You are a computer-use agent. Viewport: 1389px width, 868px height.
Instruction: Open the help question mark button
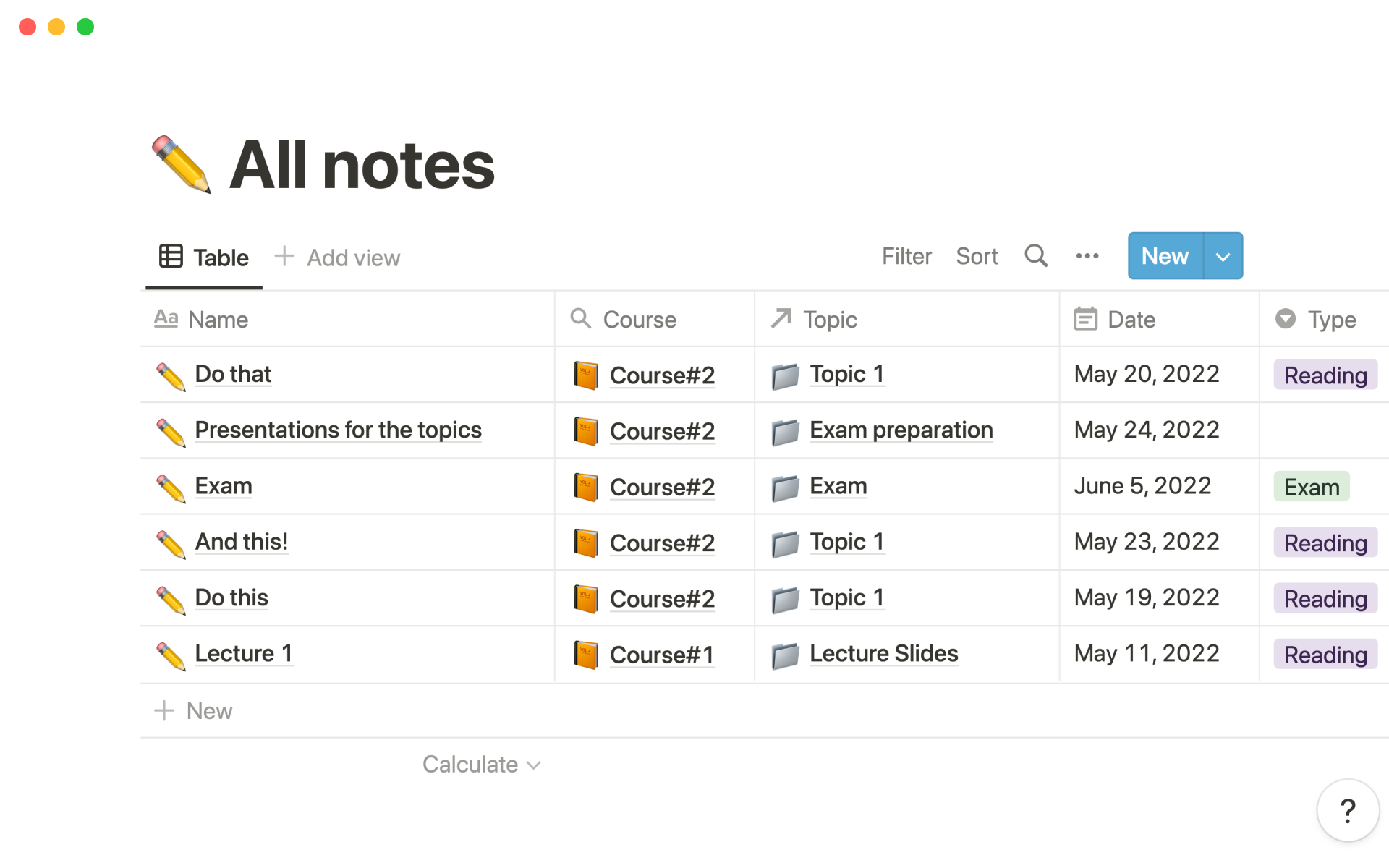coord(1347,811)
